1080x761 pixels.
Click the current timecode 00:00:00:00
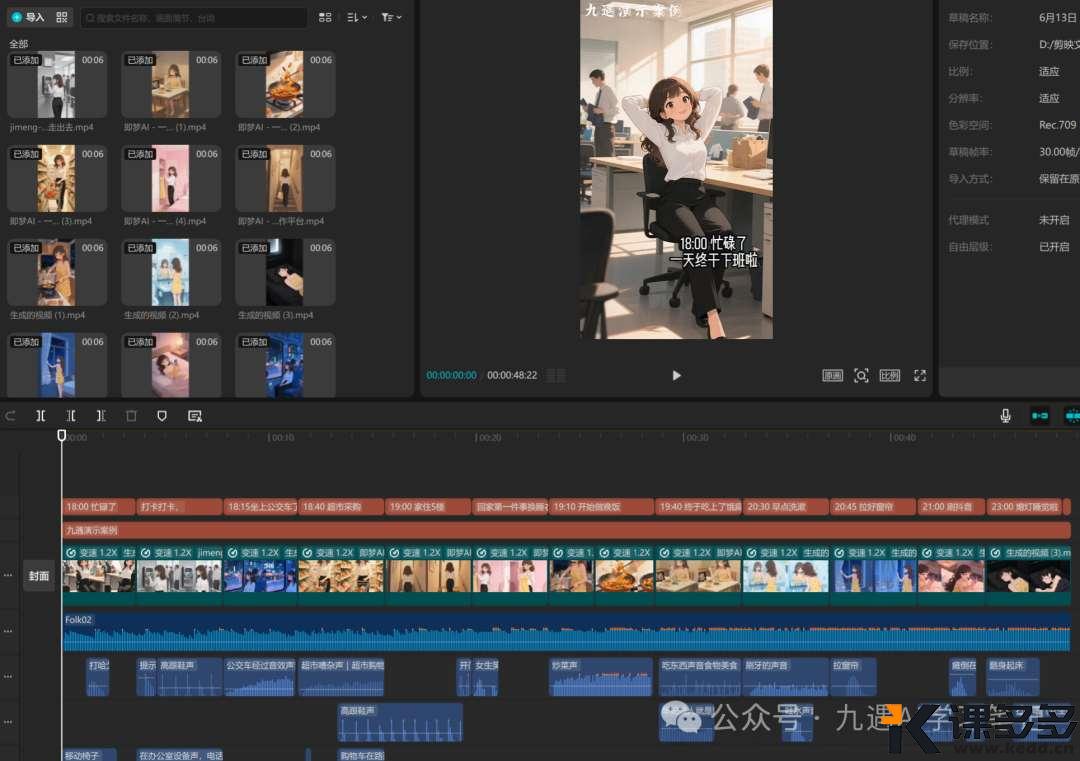(x=451, y=375)
